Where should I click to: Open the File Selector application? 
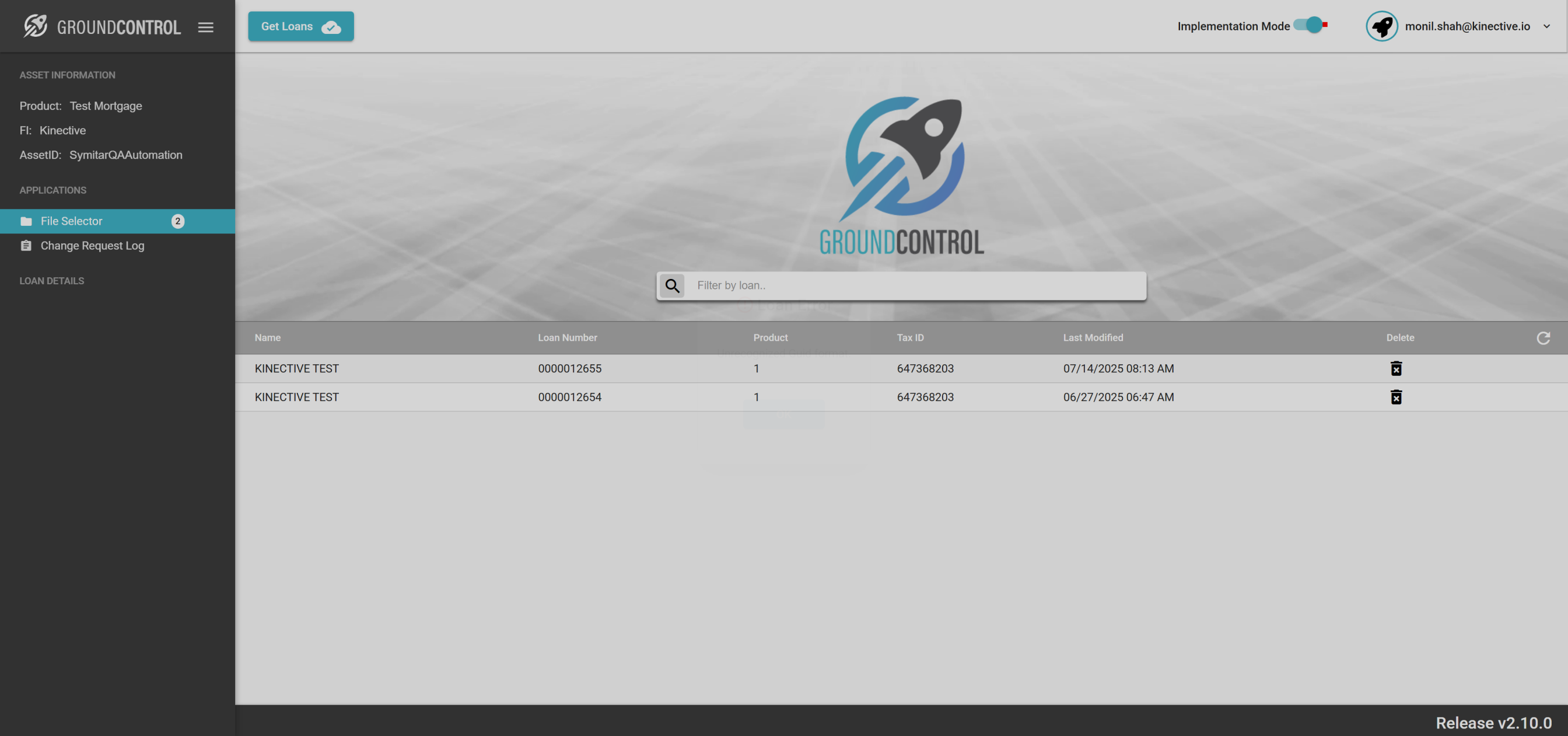tap(71, 221)
